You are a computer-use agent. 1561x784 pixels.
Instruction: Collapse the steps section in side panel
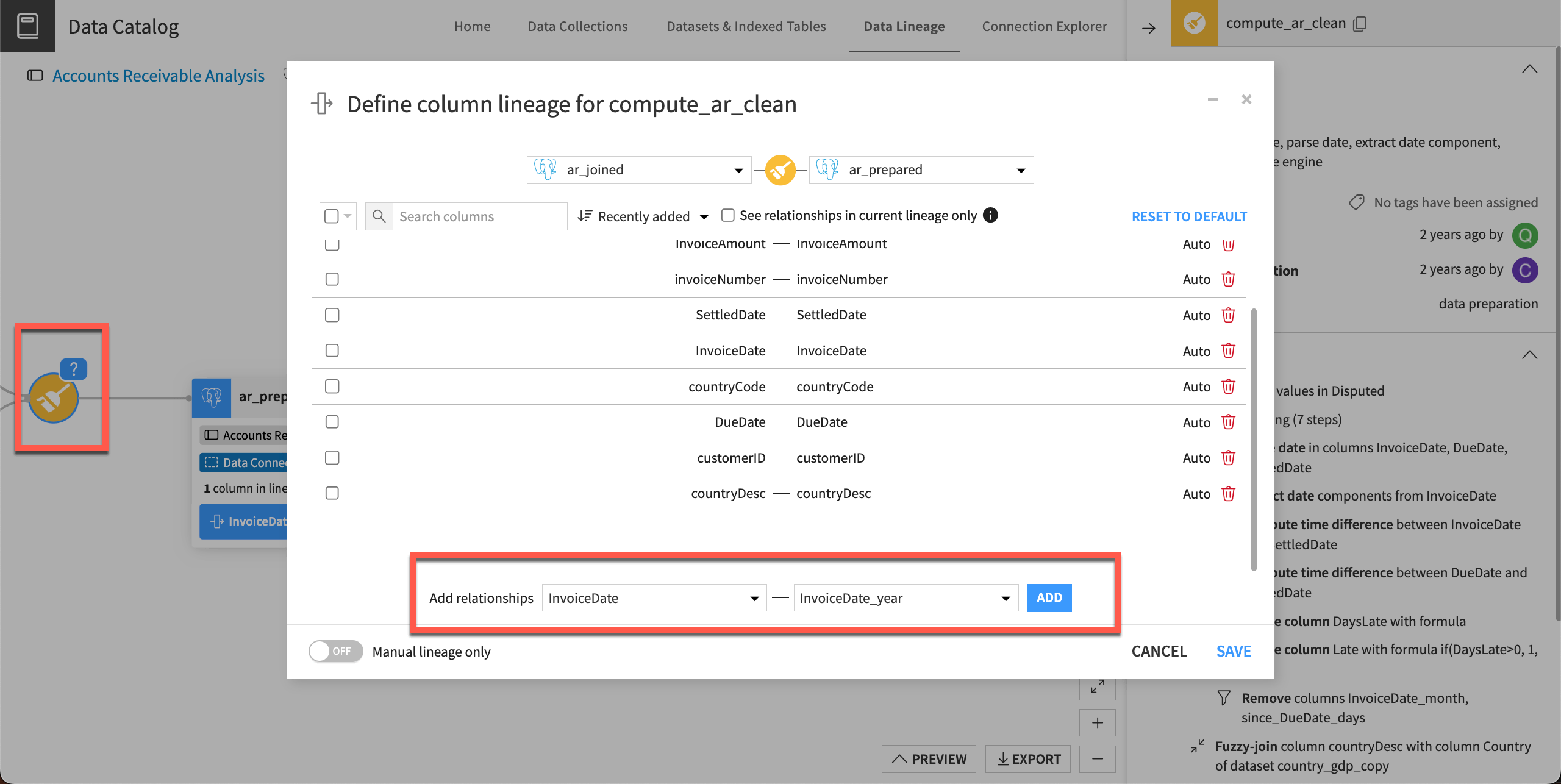[1529, 355]
